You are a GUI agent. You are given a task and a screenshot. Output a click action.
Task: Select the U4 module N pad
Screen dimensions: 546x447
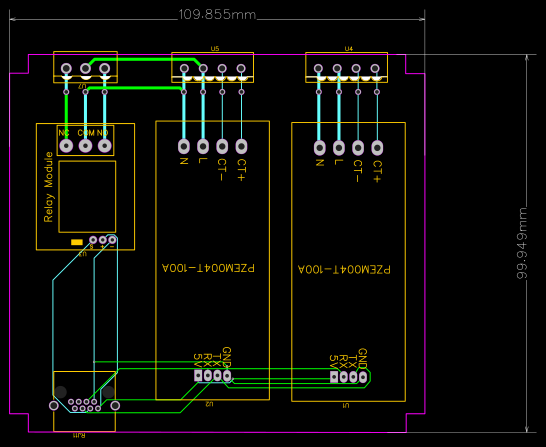coord(320,148)
